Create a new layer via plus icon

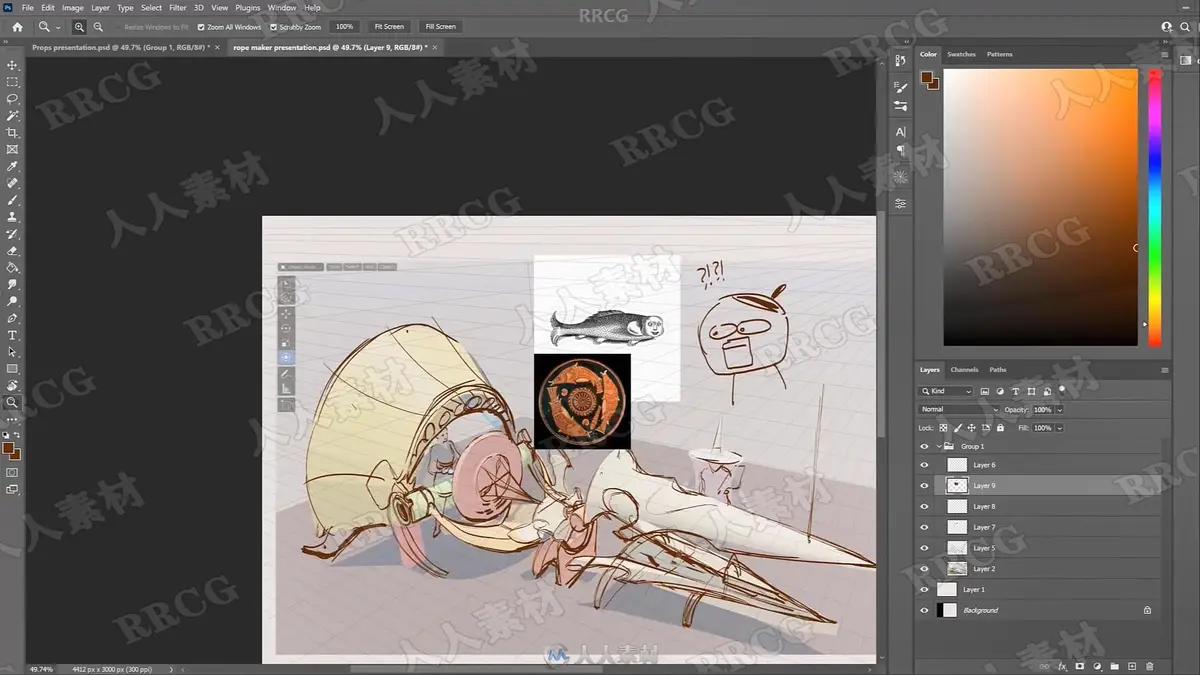tap(1131, 666)
